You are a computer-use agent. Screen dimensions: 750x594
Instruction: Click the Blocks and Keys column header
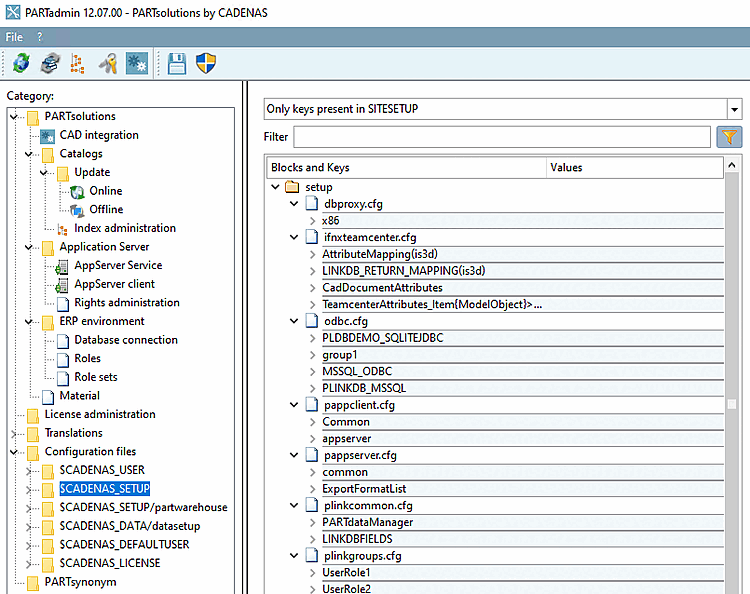pos(311,167)
